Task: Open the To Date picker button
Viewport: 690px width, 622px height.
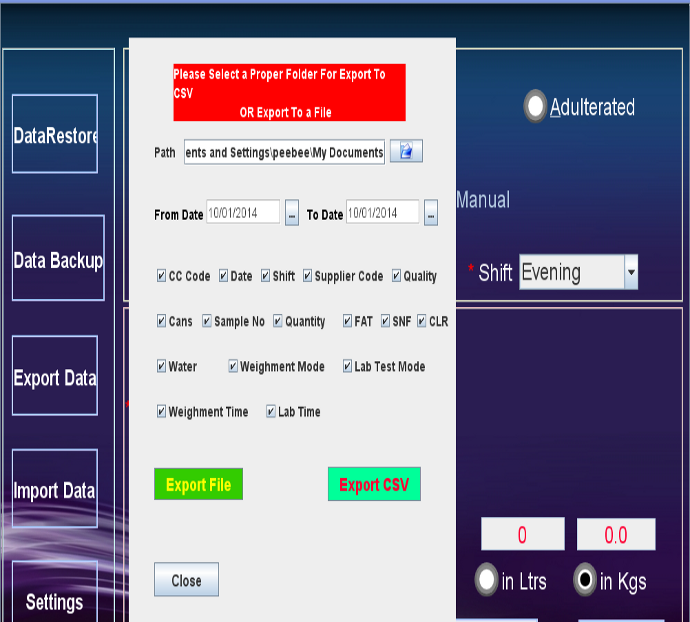Action: click(x=430, y=214)
